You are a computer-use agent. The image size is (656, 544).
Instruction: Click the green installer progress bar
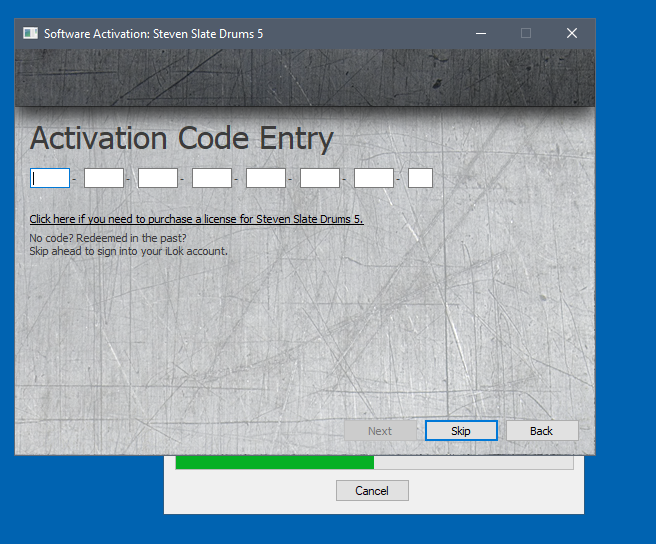374,462
